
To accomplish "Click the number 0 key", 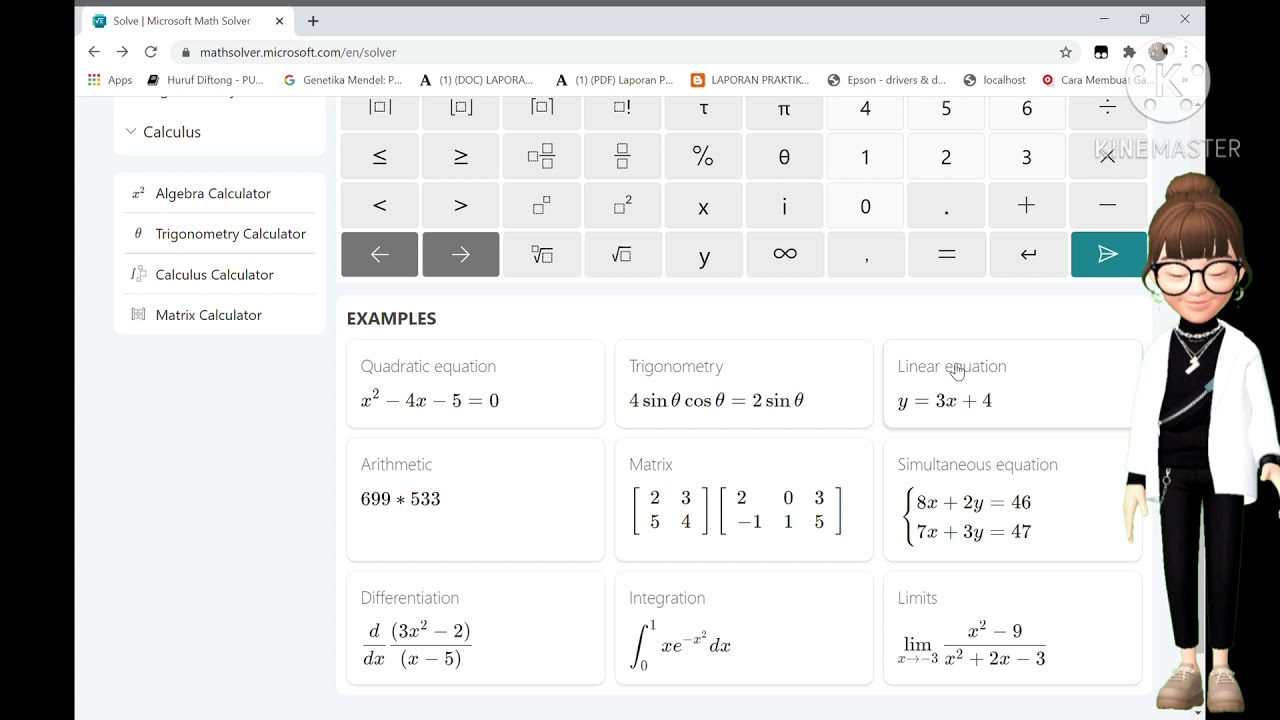I will coord(866,205).
